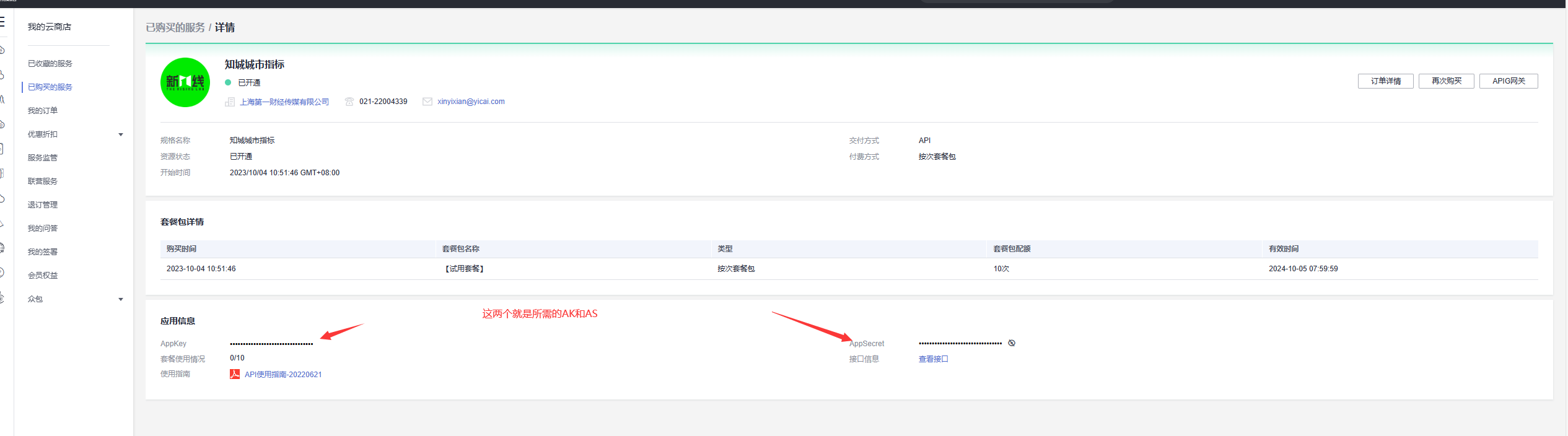Image resolution: width=1568 pixels, height=436 pixels.
Task: Open the 优惠折扣 sidebar item
Action: pyautogui.click(x=43, y=134)
